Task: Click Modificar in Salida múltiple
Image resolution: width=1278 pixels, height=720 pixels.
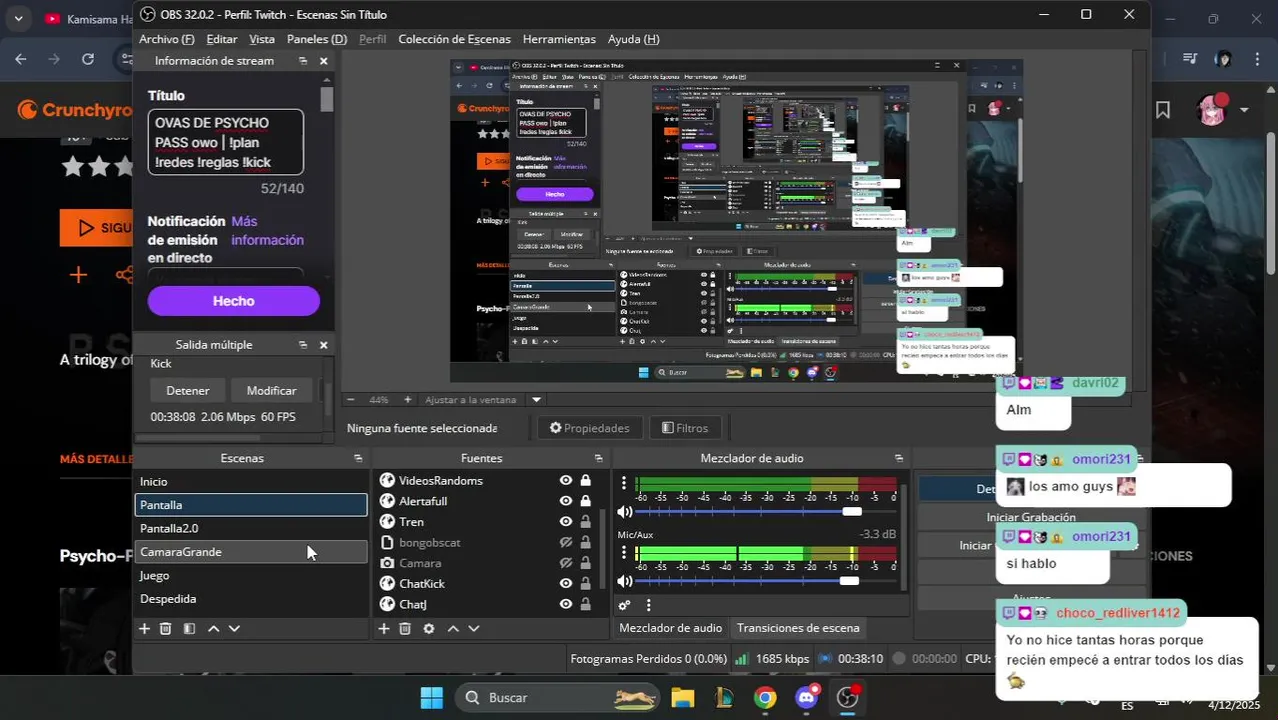Action: tap(271, 391)
